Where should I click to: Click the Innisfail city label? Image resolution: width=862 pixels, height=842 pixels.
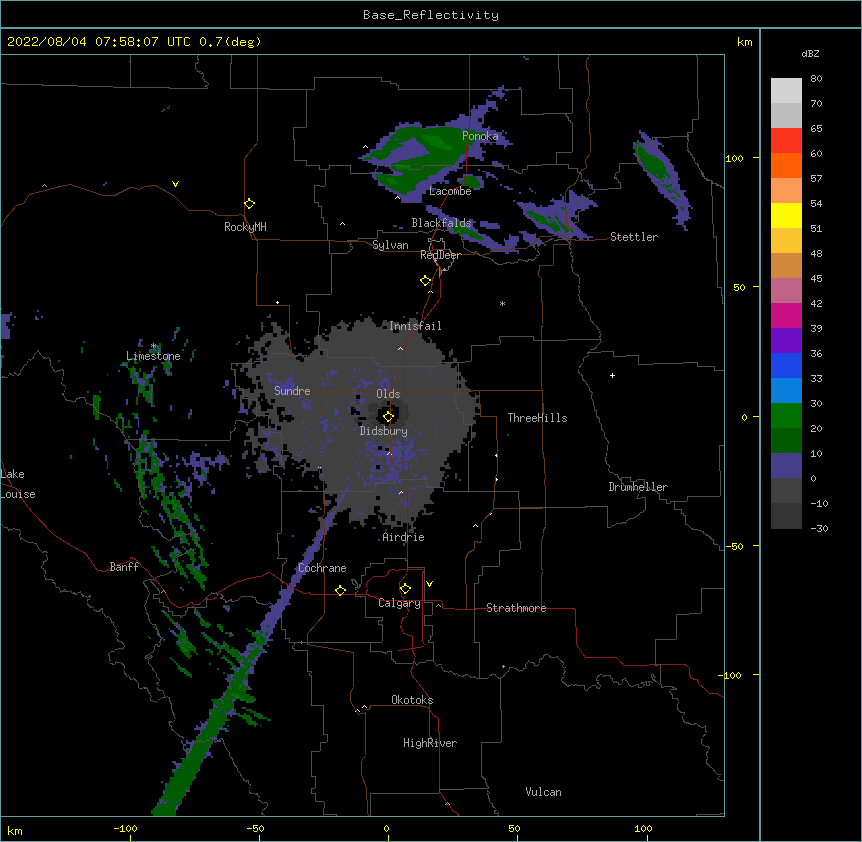pyautogui.click(x=415, y=326)
